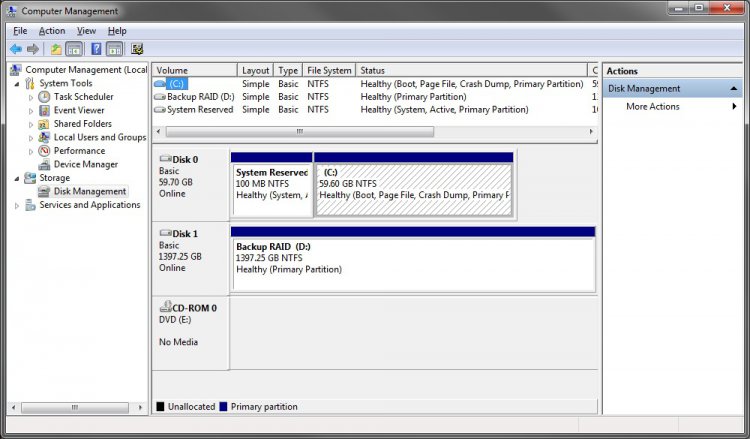
Task: Click left arrow of tree pane scrollbar
Action: tap(13, 407)
